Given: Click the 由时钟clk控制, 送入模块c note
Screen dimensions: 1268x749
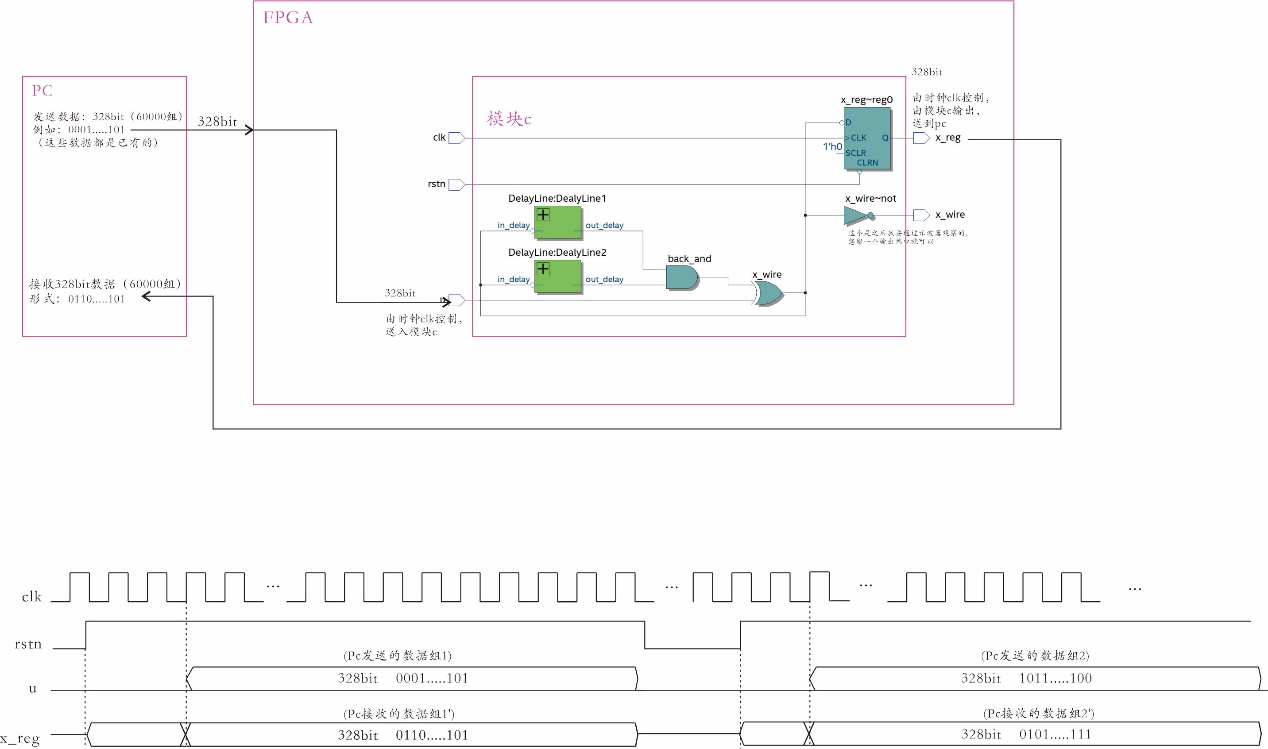Looking at the screenshot, I should [424, 325].
